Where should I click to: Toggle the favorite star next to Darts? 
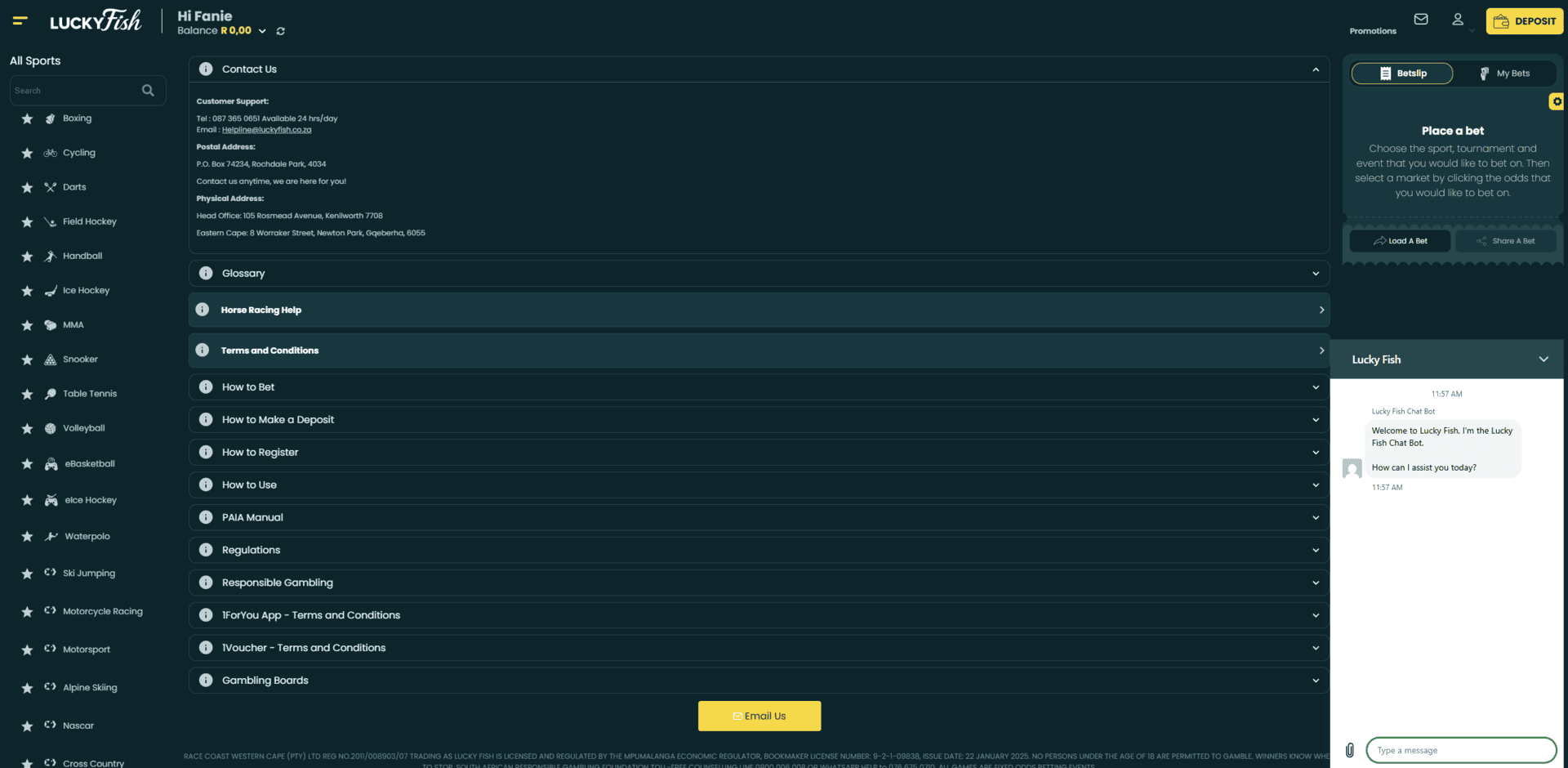coord(27,187)
